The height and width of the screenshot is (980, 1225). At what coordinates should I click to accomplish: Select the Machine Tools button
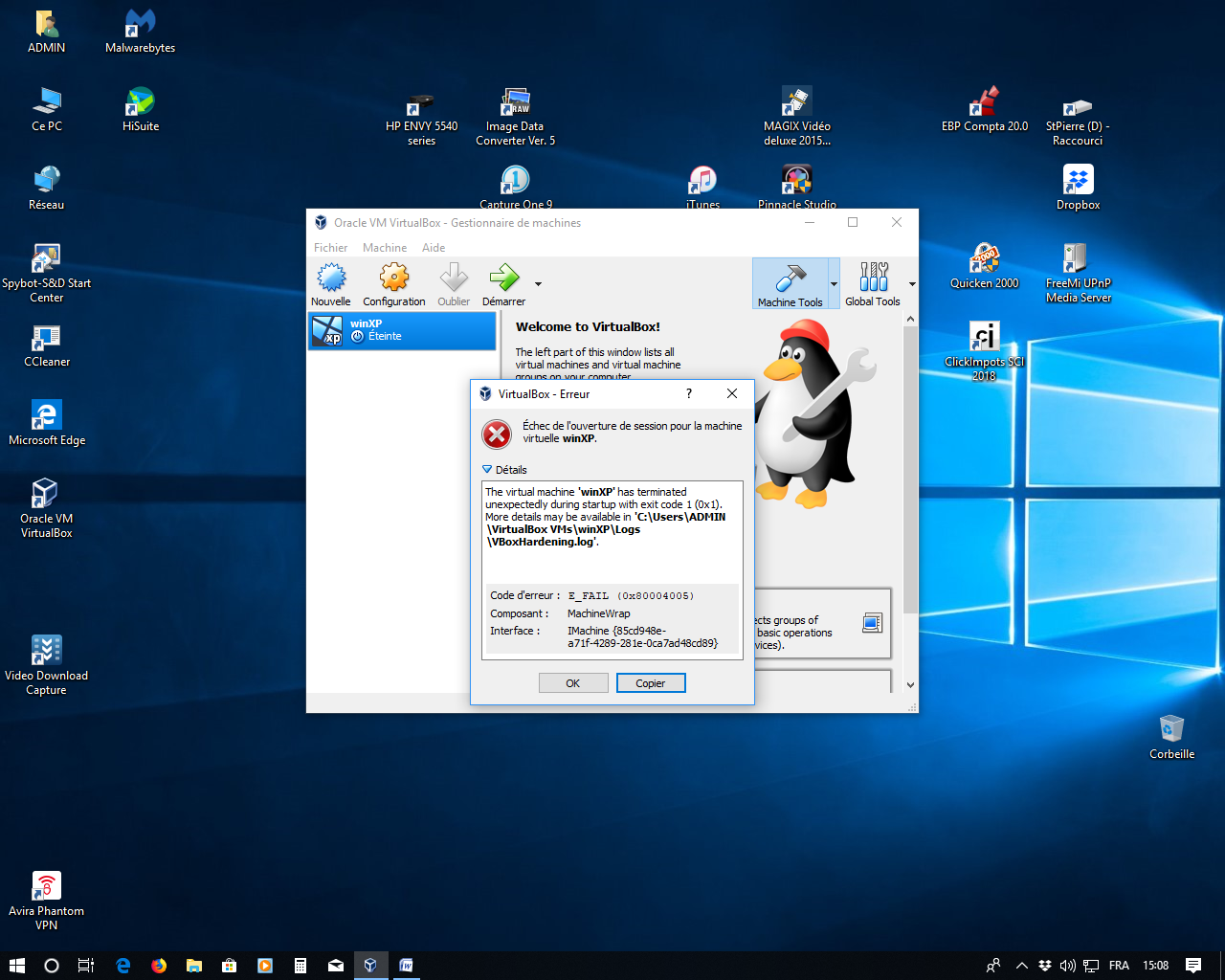(x=790, y=284)
